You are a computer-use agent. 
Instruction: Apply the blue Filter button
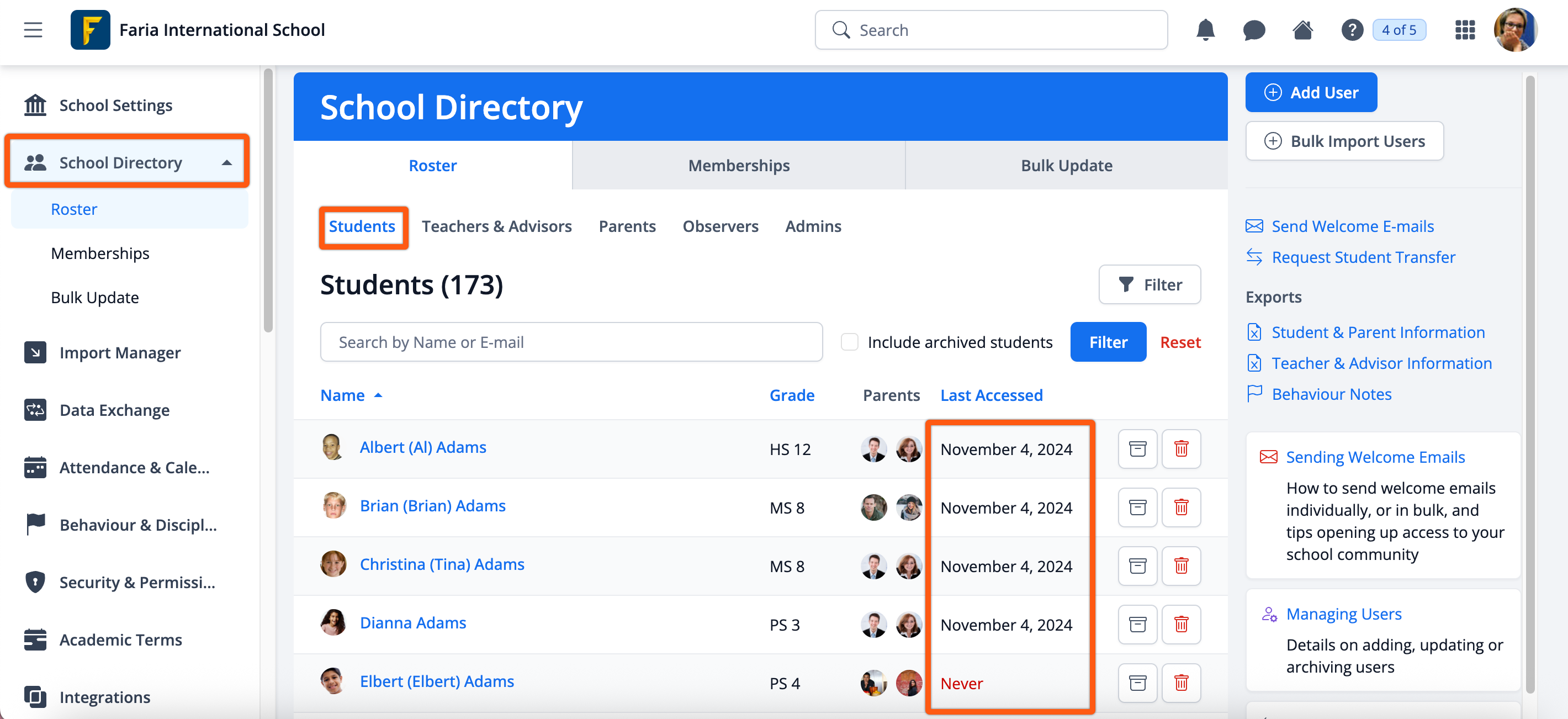coord(1108,342)
